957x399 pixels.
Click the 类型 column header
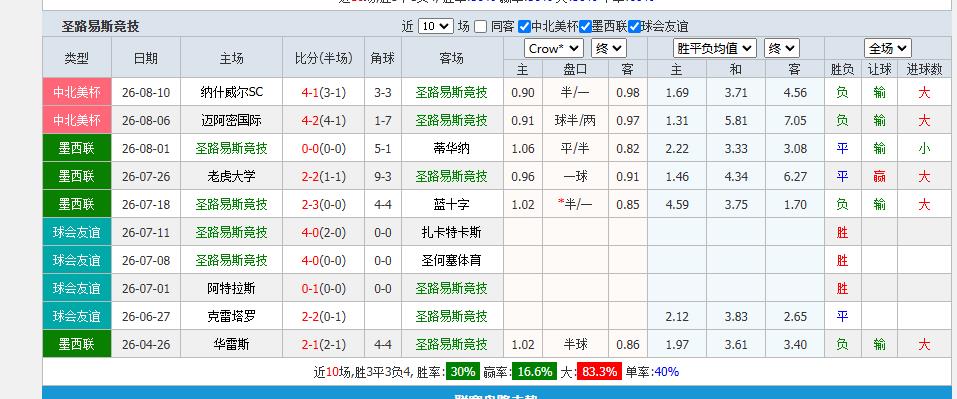77,58
